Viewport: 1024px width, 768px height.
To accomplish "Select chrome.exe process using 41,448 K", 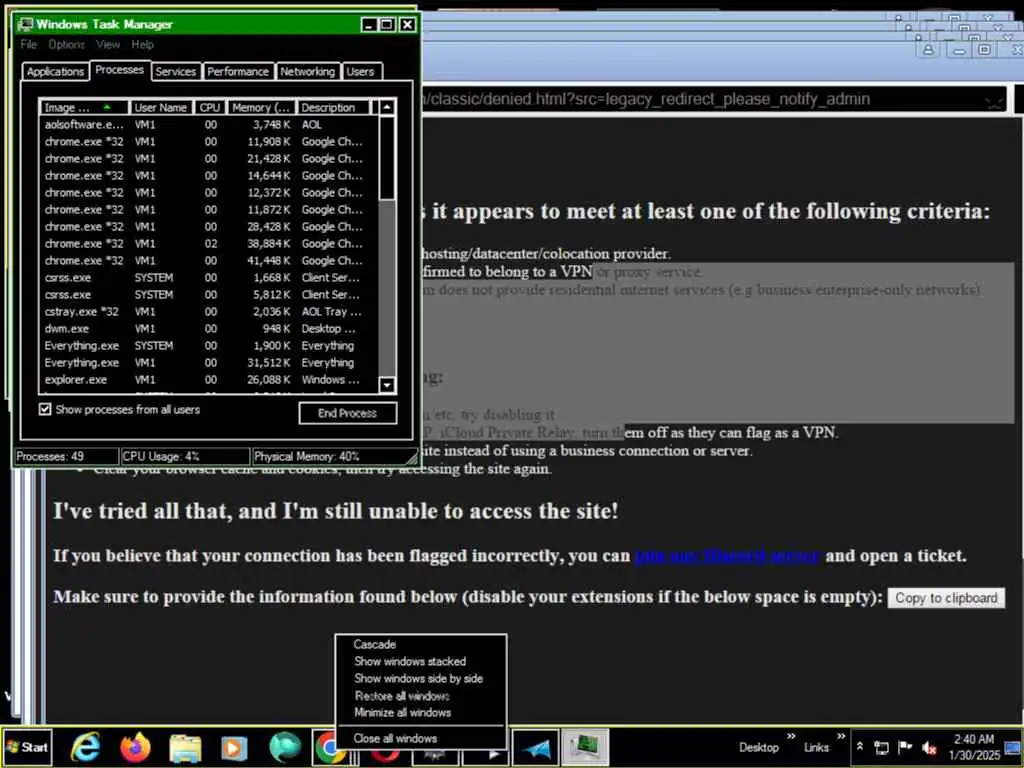I will coord(208,261).
